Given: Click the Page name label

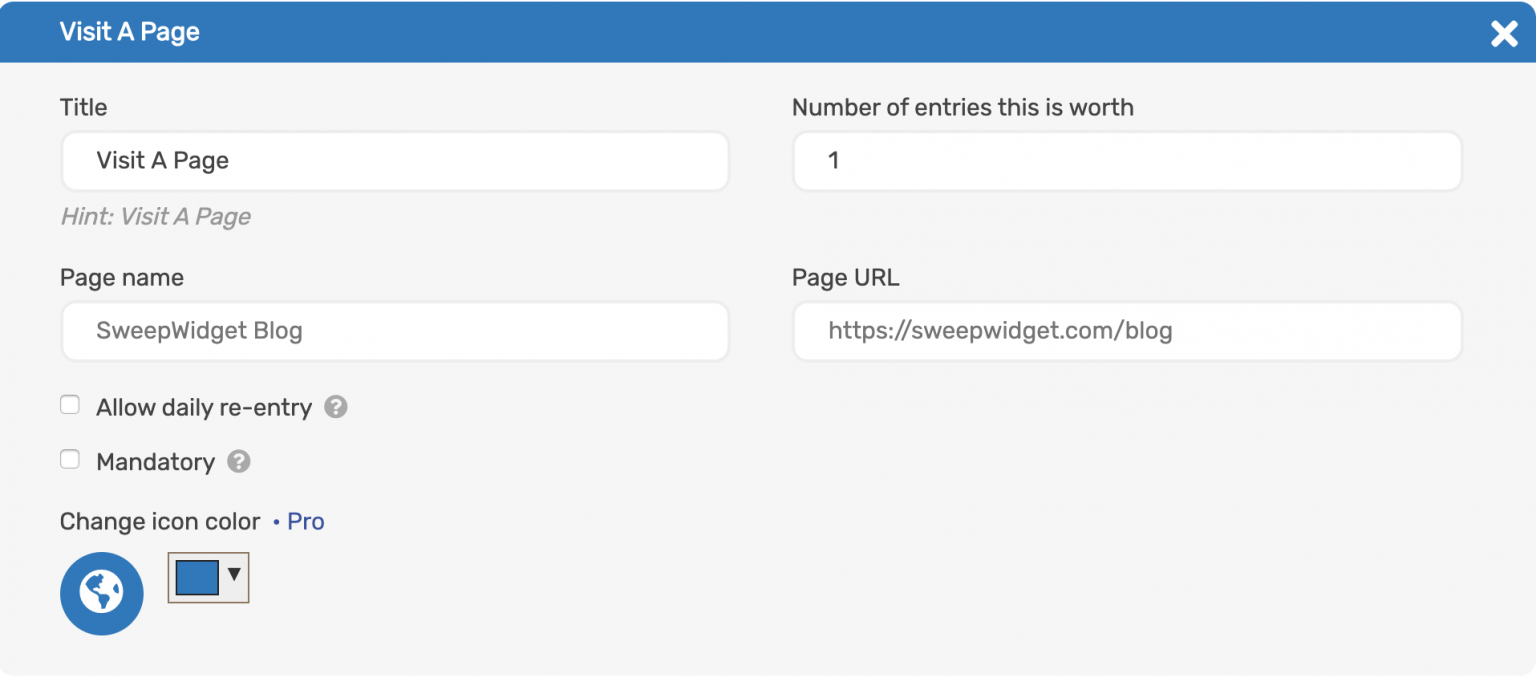Looking at the screenshot, I should point(122,278).
